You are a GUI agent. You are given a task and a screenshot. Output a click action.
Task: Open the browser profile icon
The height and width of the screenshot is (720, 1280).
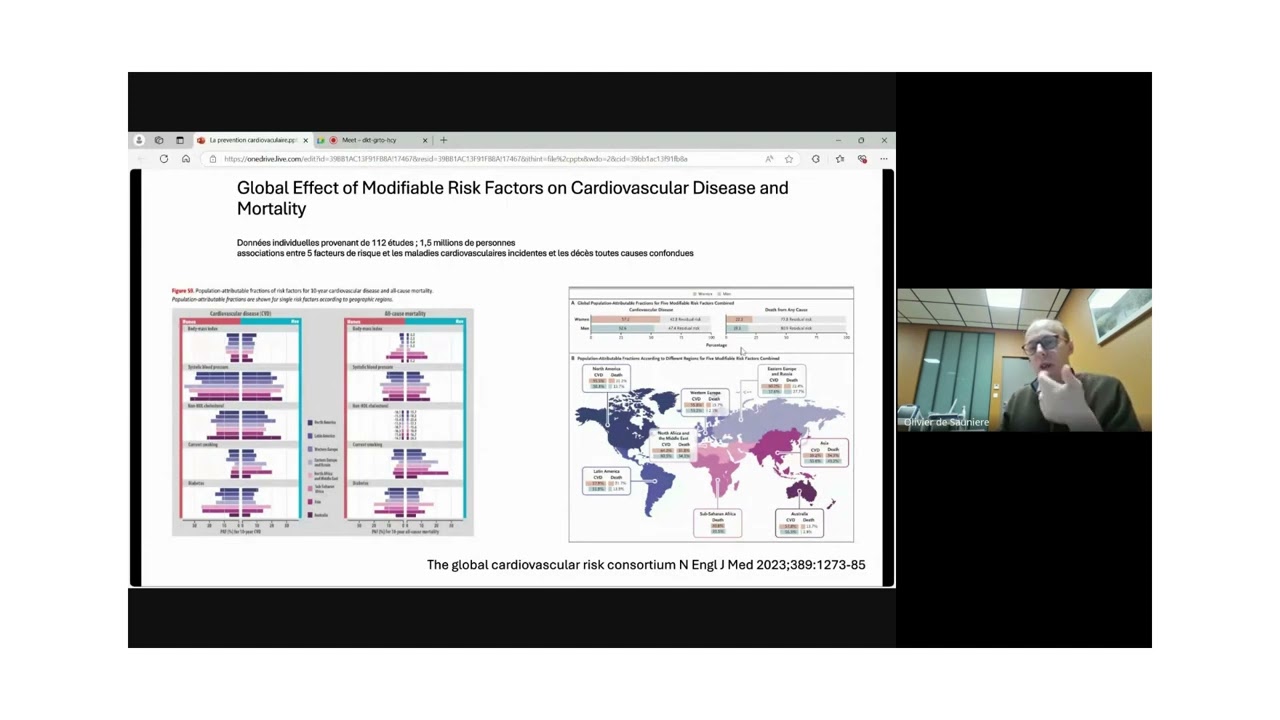click(139, 140)
